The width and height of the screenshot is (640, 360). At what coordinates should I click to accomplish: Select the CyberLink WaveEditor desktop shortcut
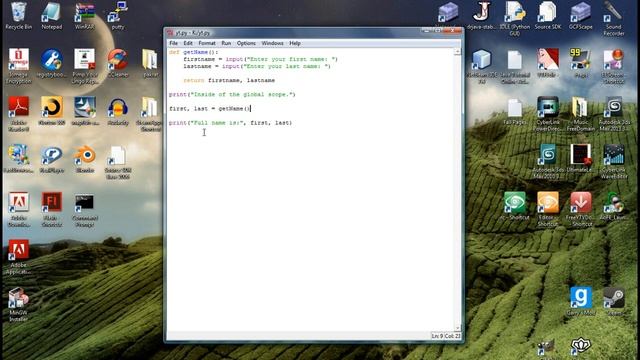(x=613, y=162)
